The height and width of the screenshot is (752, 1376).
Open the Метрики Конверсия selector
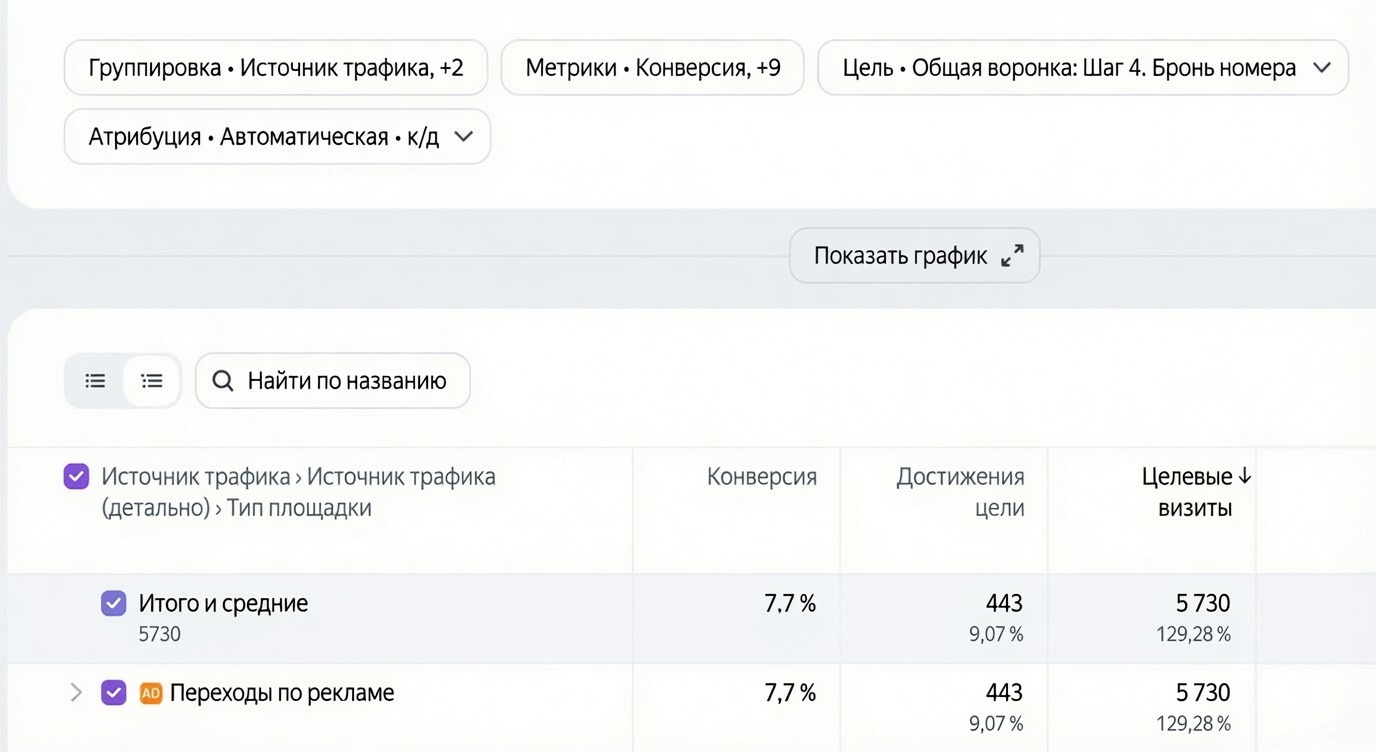[x=653, y=68]
